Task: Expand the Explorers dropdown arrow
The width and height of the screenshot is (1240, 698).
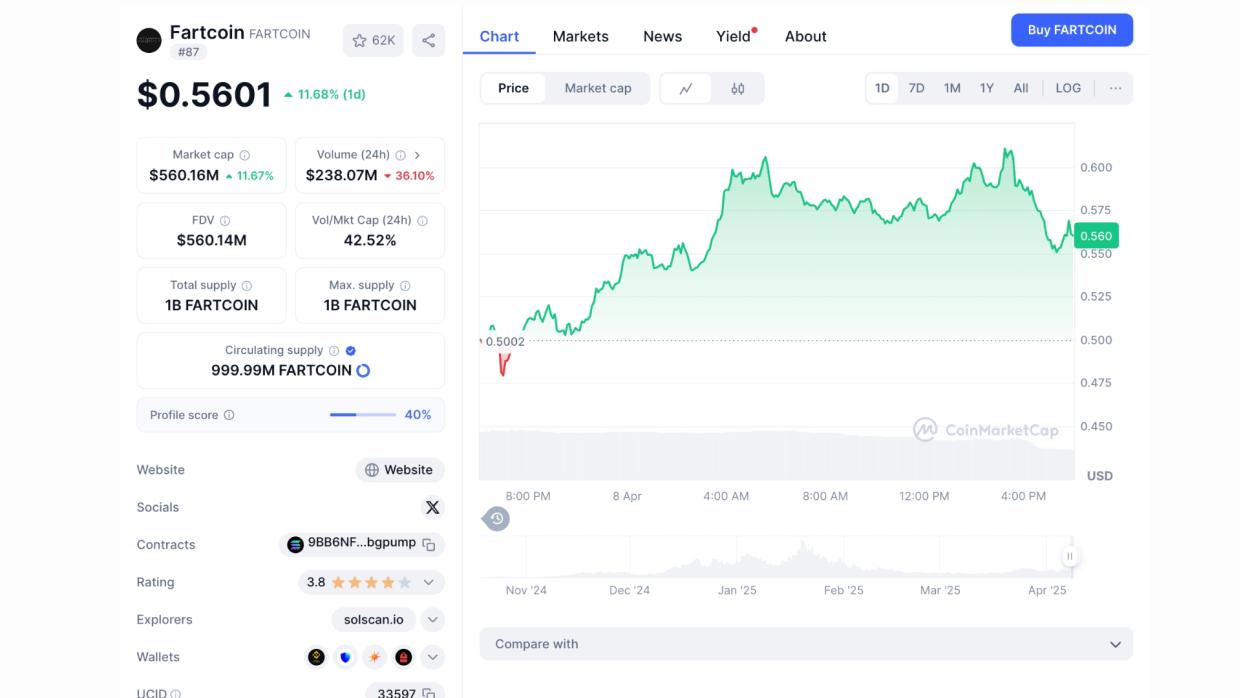Action: tap(432, 620)
